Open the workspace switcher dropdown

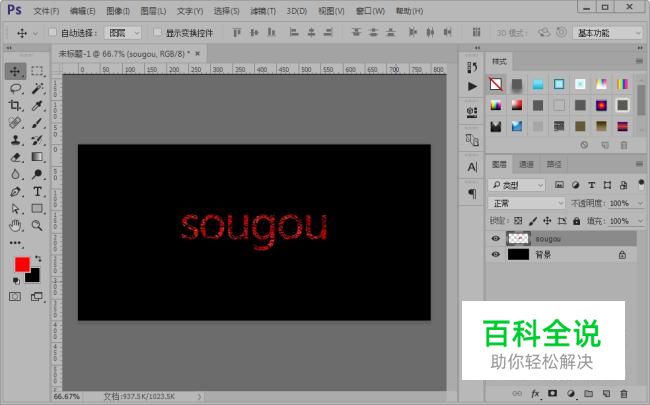tap(607, 33)
